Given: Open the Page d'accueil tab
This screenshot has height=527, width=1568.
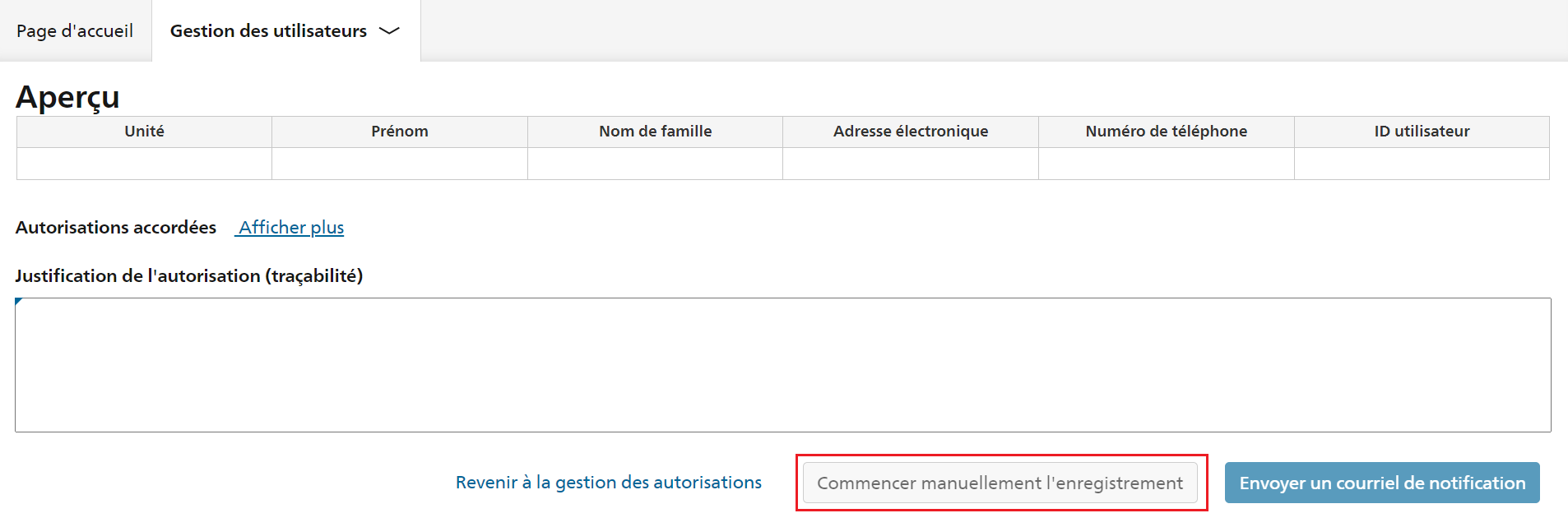Looking at the screenshot, I should (x=75, y=30).
